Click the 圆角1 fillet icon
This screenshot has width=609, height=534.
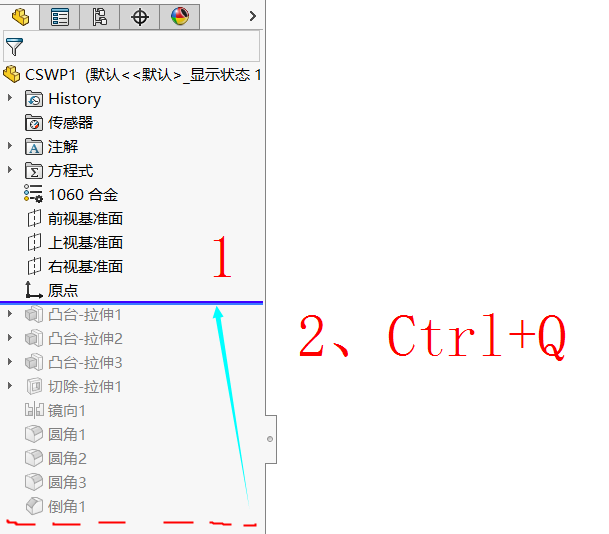34,434
